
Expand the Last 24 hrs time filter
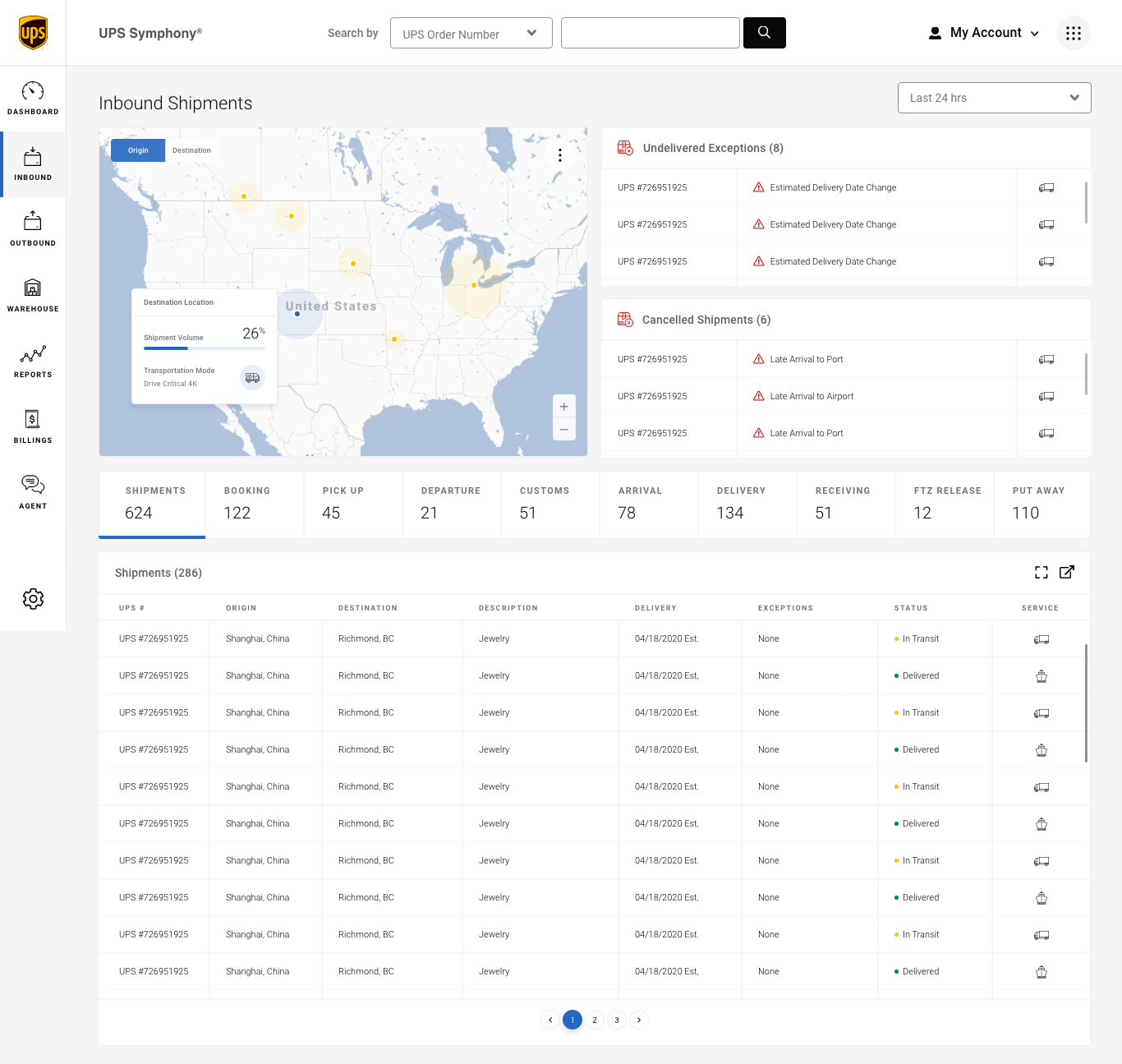point(994,98)
